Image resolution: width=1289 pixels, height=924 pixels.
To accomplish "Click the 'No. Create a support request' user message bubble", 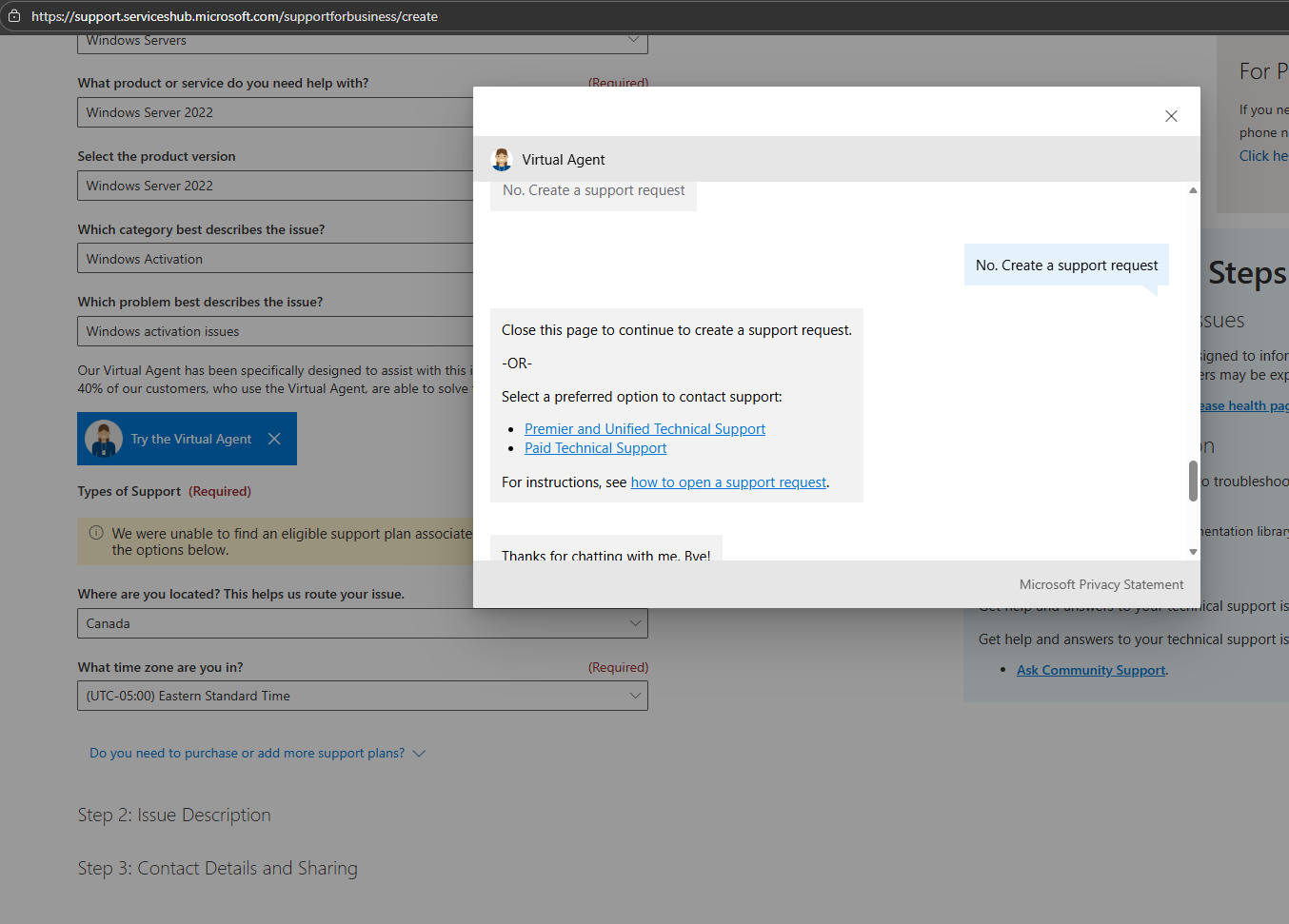I will pyautogui.click(x=1066, y=265).
